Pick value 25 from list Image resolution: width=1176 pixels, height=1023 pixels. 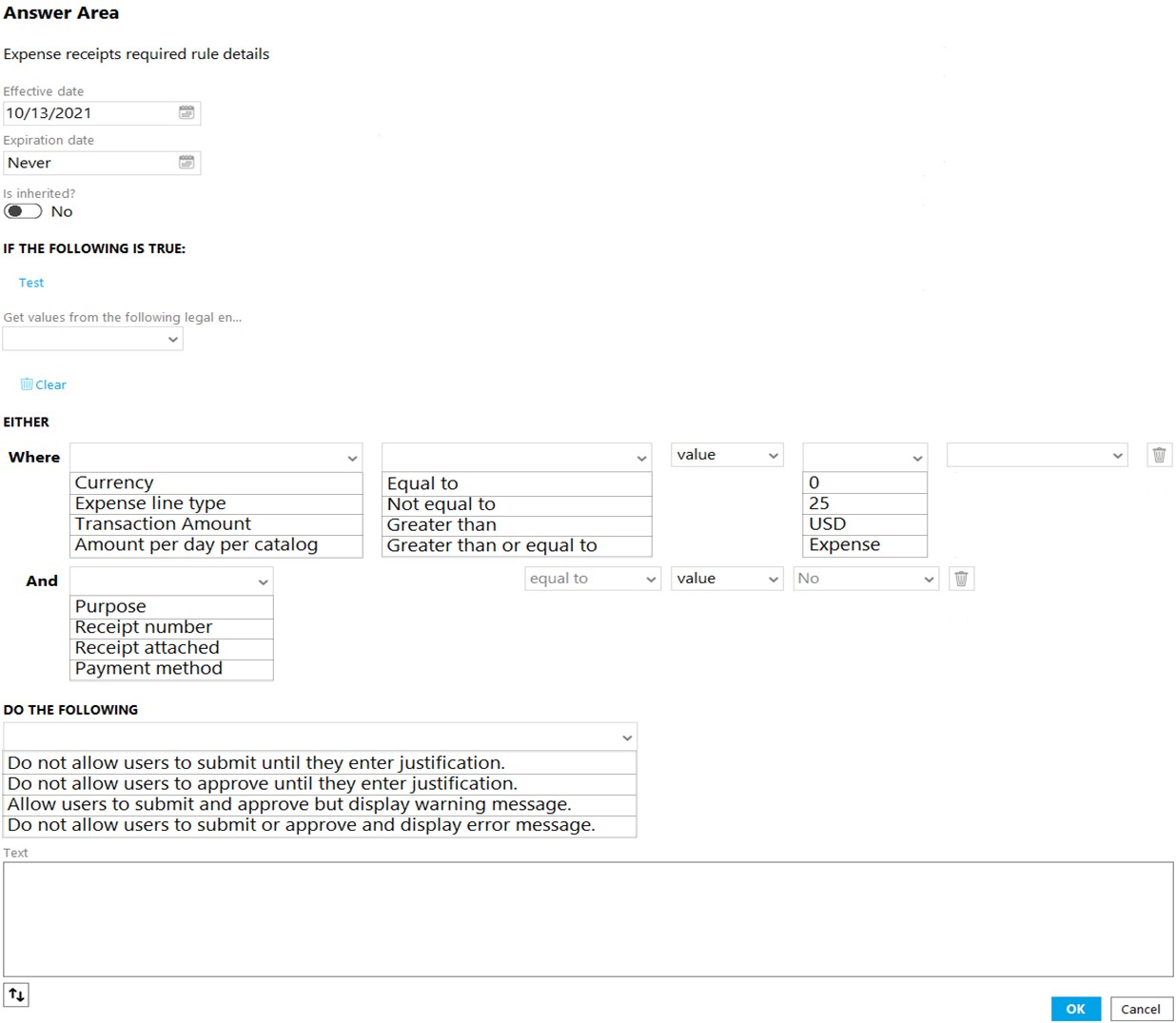(x=865, y=503)
